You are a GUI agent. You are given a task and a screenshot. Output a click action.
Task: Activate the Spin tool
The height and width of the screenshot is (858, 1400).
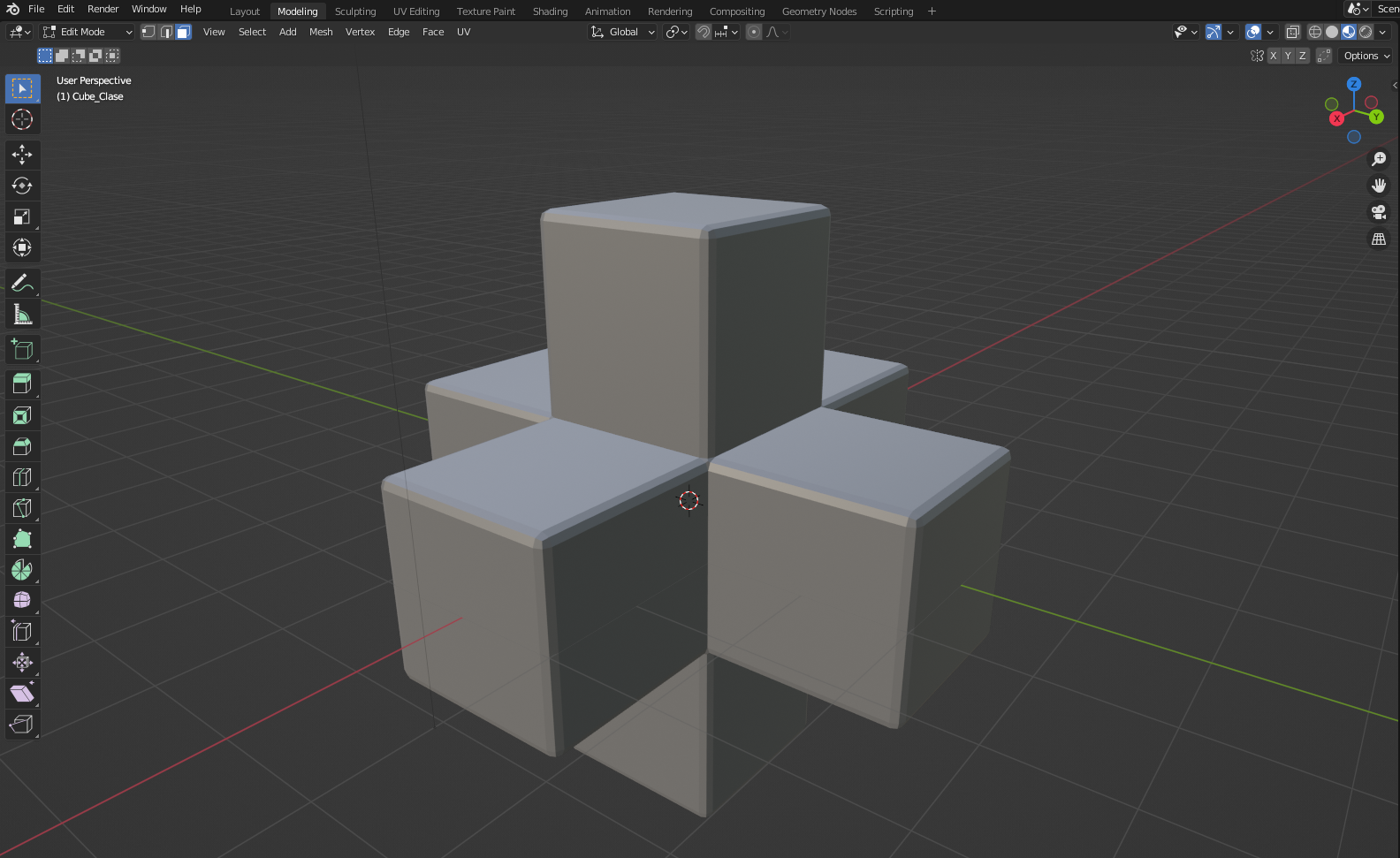click(x=22, y=570)
